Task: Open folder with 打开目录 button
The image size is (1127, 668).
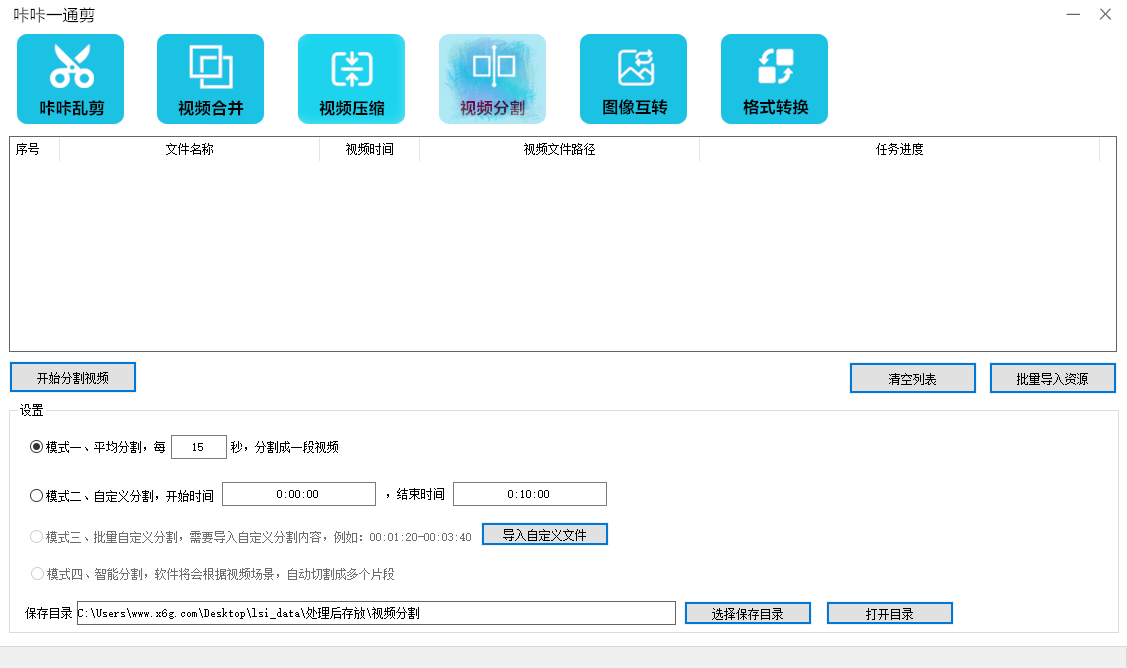Action: (x=889, y=614)
